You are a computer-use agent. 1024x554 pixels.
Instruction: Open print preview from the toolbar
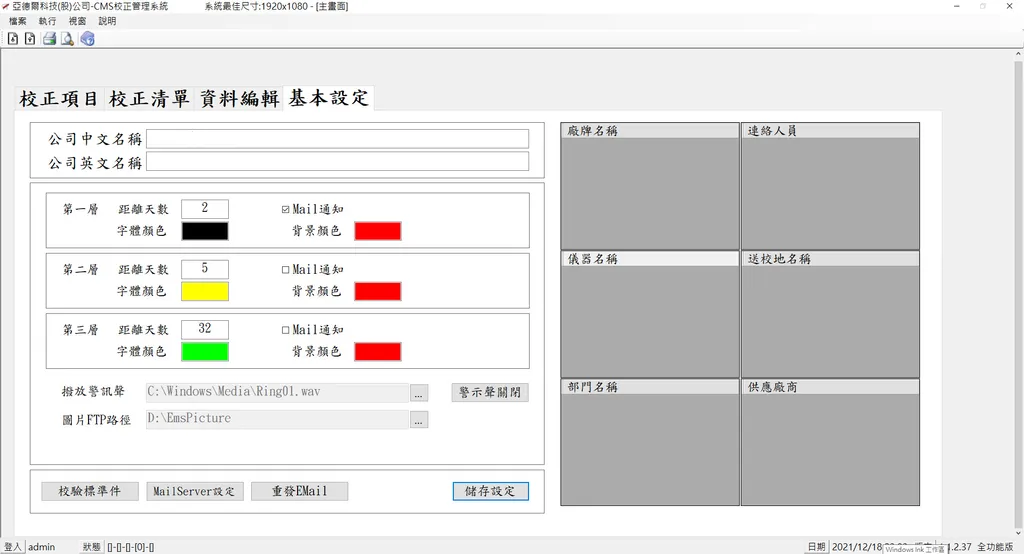[67, 39]
